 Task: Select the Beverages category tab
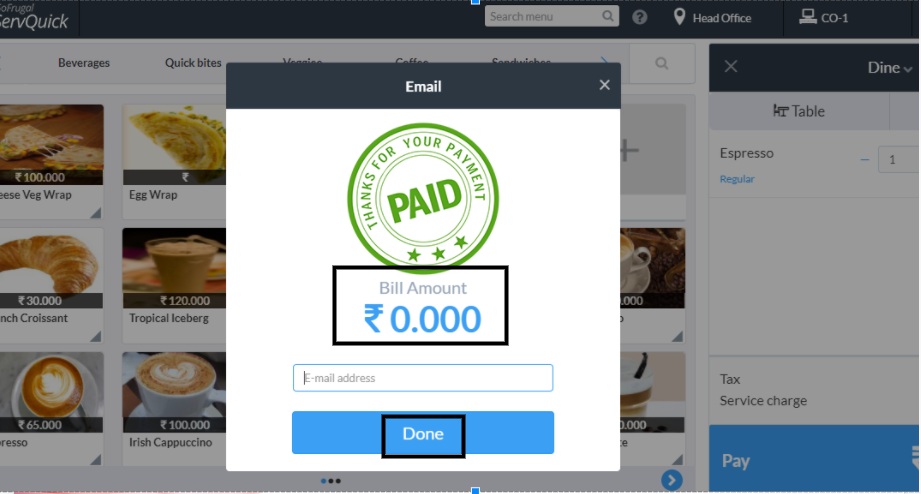pyautogui.click(x=84, y=63)
